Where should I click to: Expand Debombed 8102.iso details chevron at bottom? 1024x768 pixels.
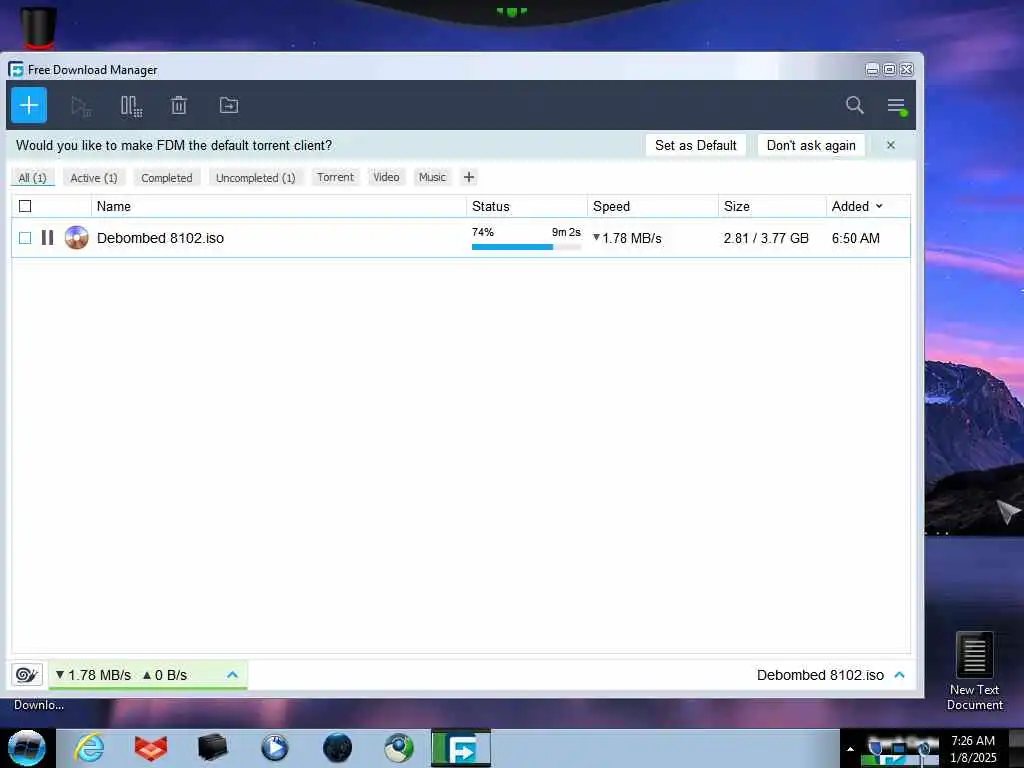(x=899, y=675)
